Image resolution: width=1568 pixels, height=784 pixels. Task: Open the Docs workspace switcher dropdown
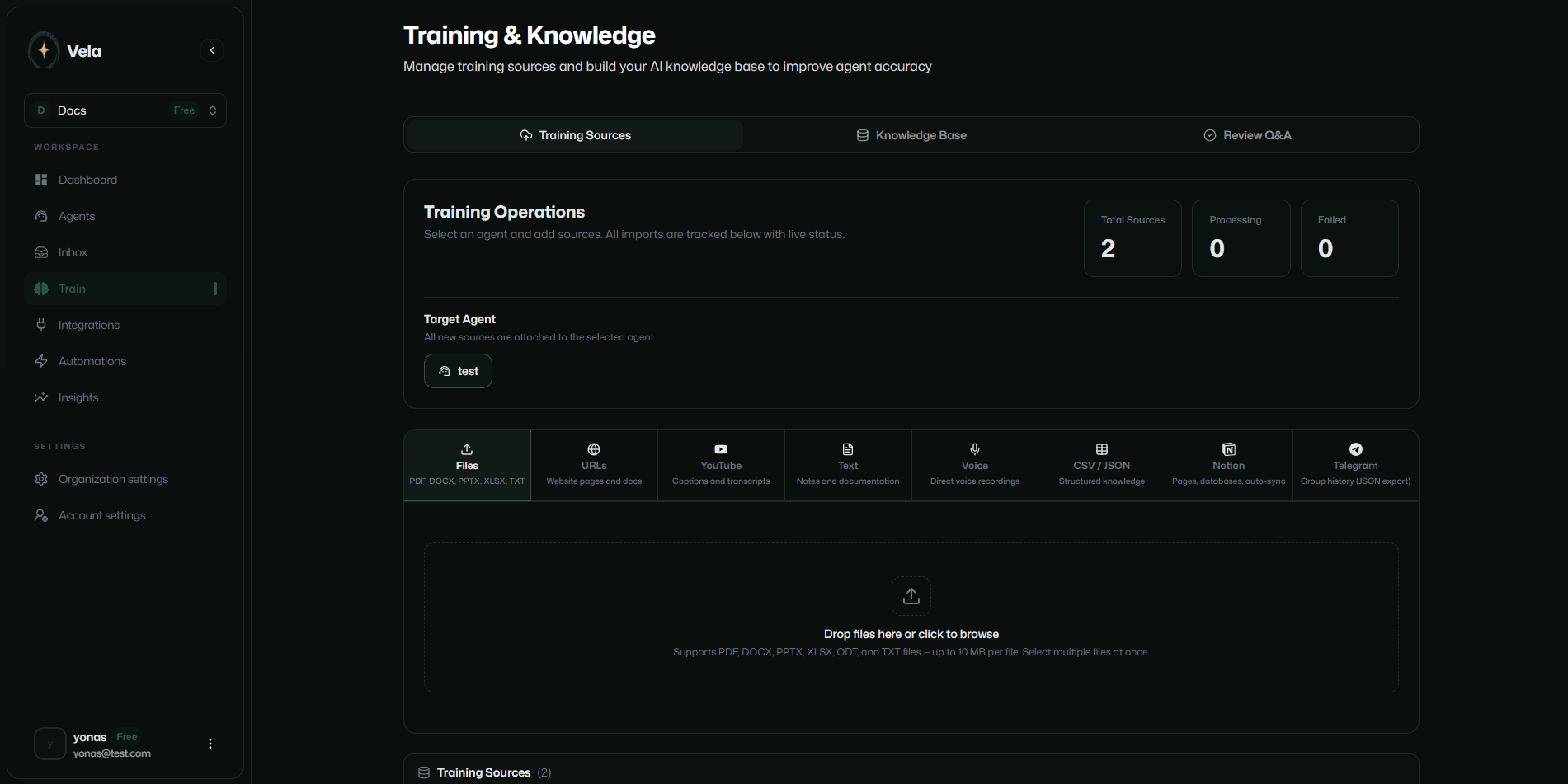click(x=125, y=110)
